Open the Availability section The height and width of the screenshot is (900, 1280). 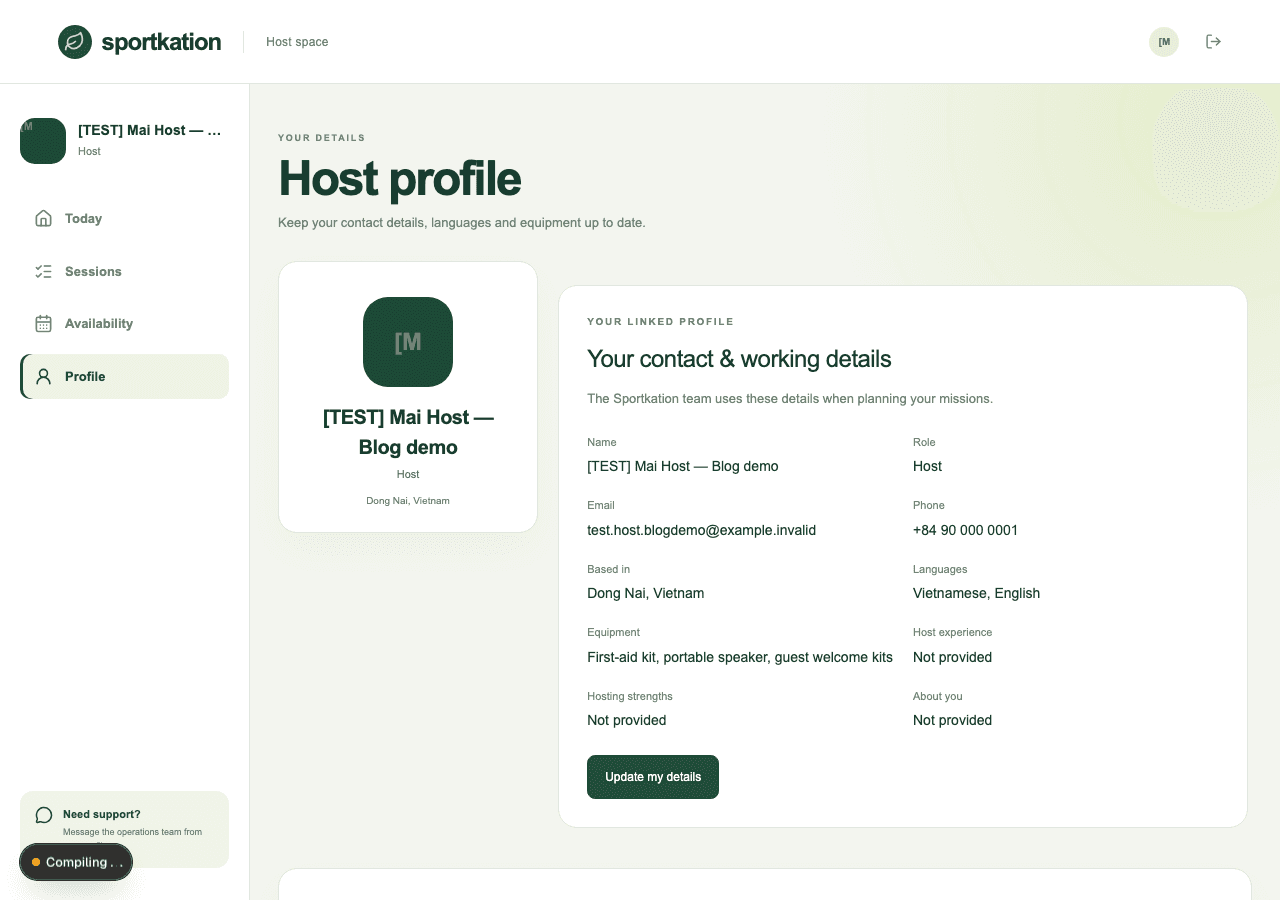coord(124,324)
